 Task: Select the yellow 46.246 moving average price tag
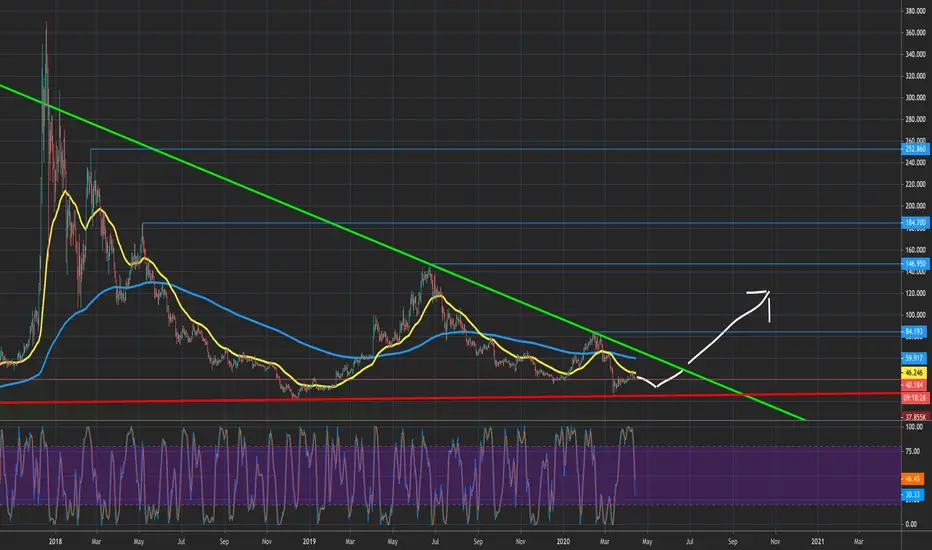point(914,373)
